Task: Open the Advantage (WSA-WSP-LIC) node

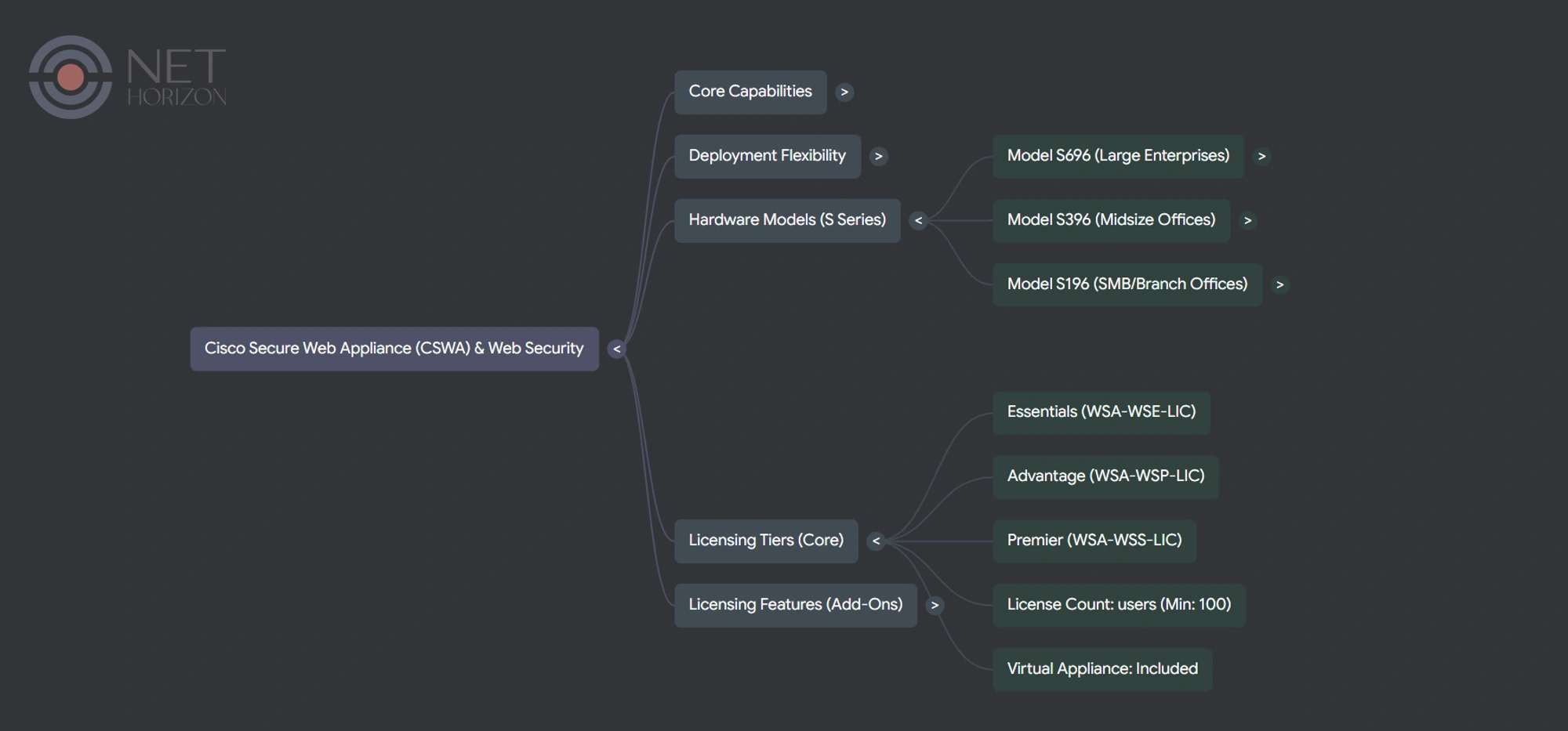Action: [x=1105, y=477]
